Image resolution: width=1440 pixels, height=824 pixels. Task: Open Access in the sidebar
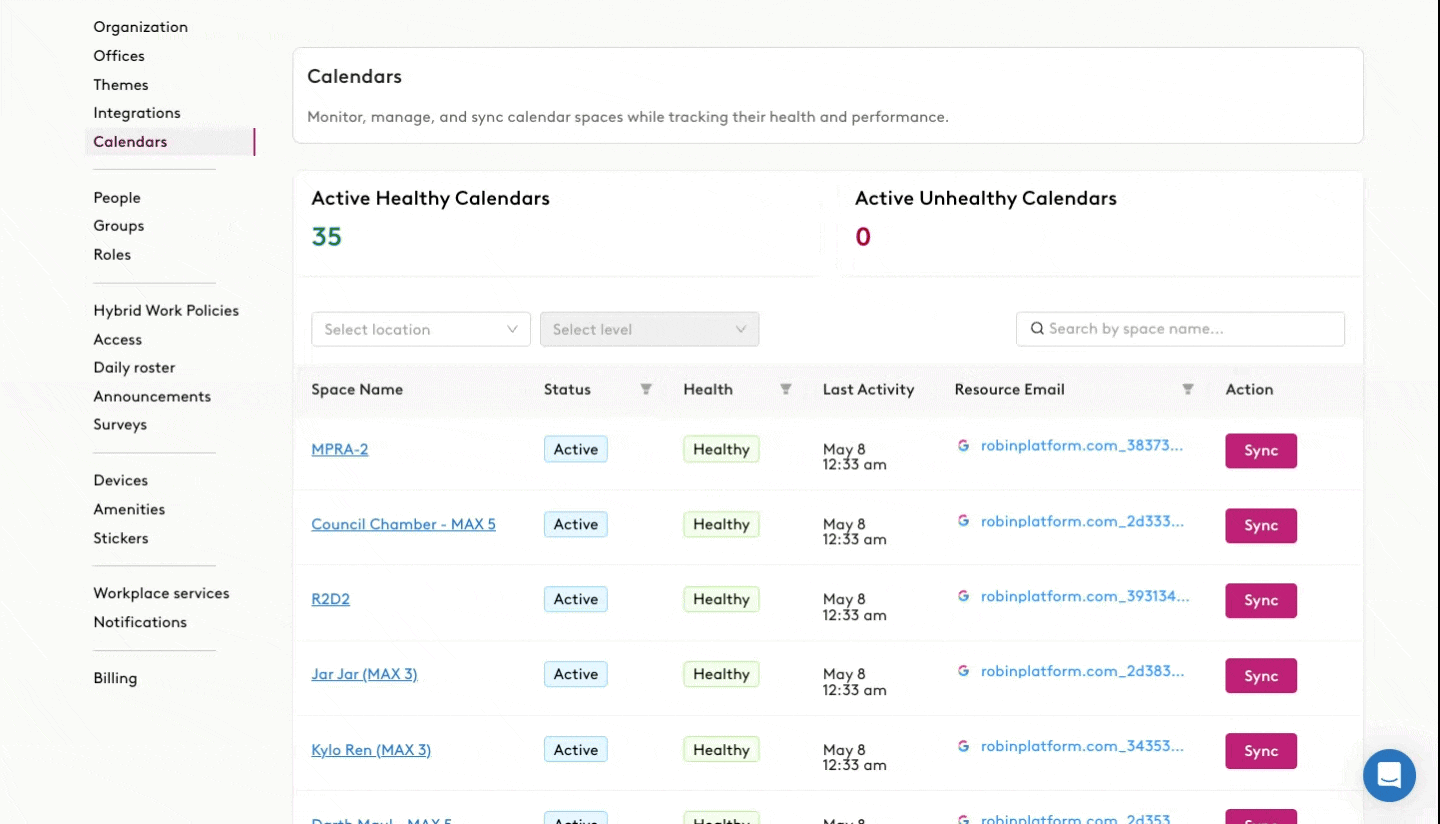click(x=118, y=340)
